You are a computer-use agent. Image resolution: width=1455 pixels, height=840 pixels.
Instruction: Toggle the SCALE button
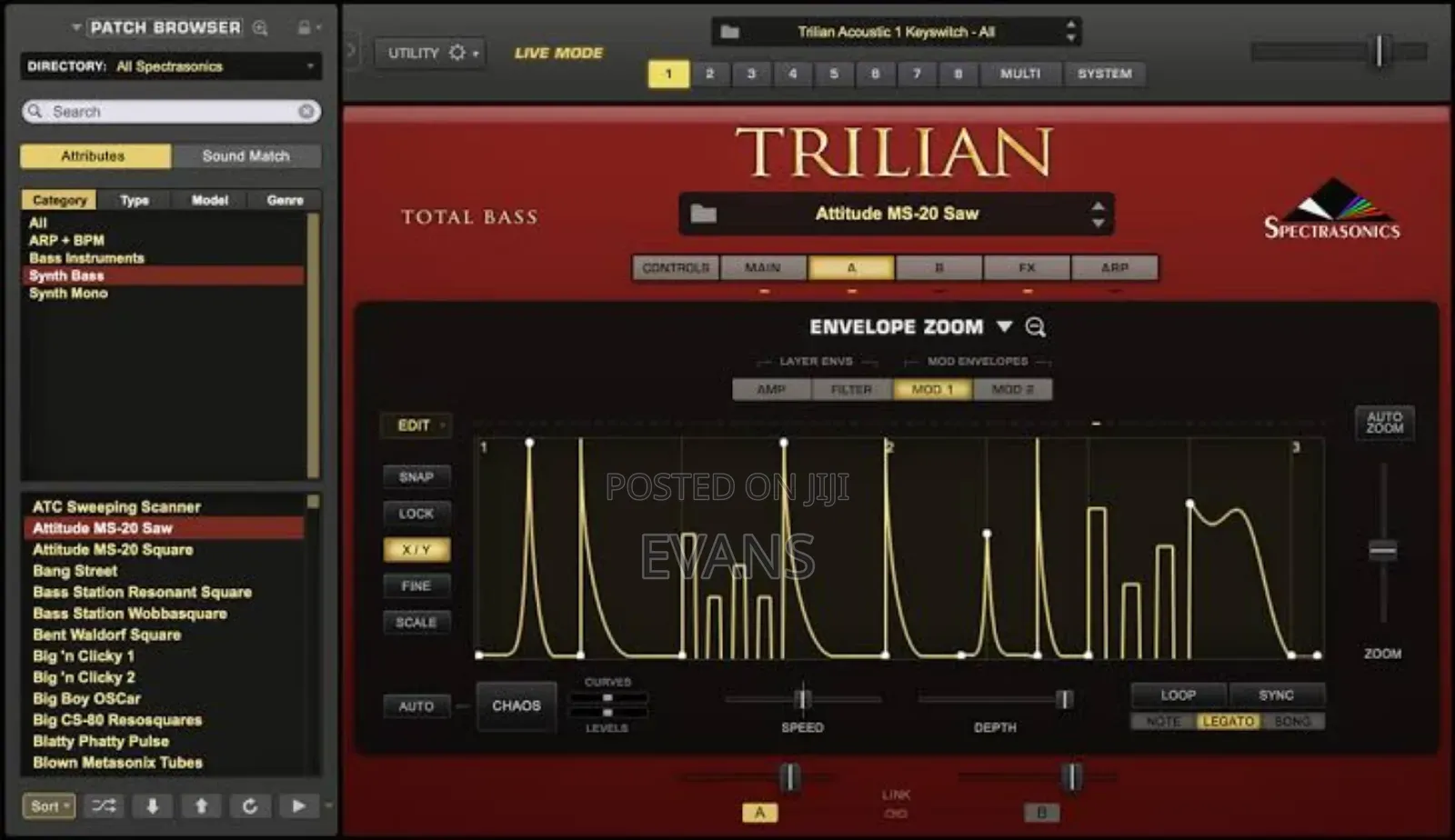(x=416, y=622)
